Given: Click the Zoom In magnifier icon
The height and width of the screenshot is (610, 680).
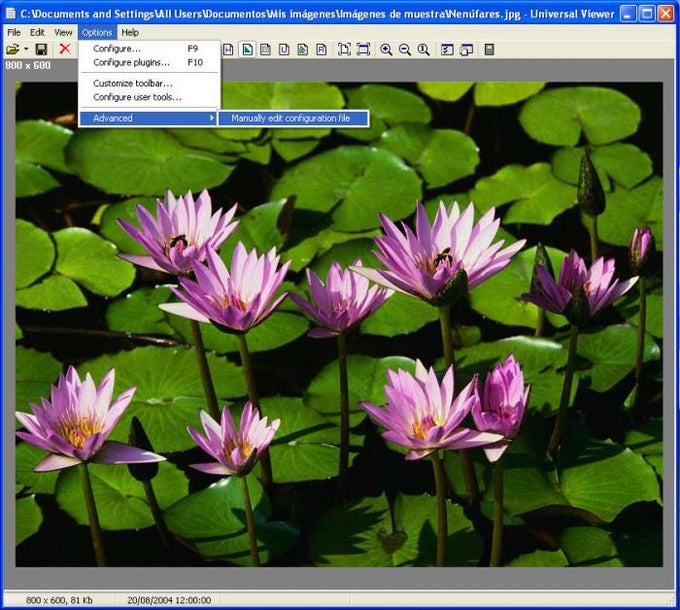Looking at the screenshot, I should tap(386, 49).
